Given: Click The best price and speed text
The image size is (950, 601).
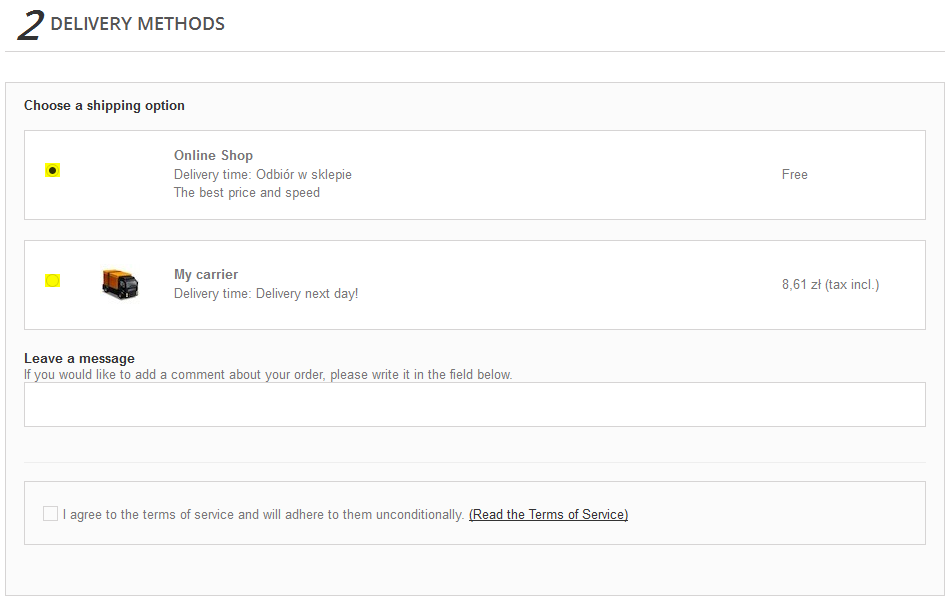Looking at the screenshot, I should coord(247,192).
